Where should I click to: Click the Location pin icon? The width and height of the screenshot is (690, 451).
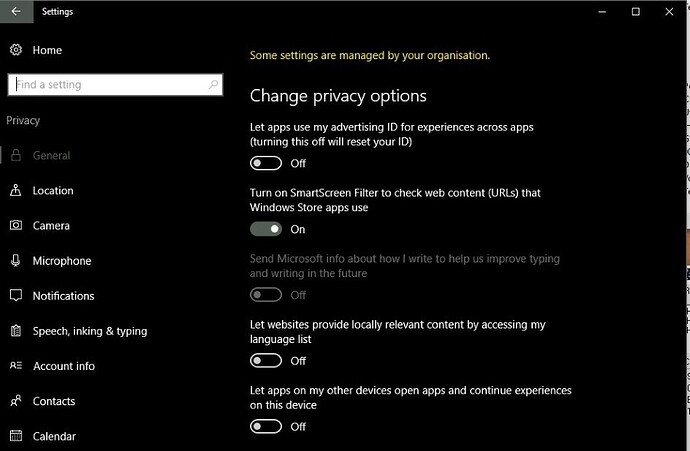pyautogui.click(x=16, y=190)
